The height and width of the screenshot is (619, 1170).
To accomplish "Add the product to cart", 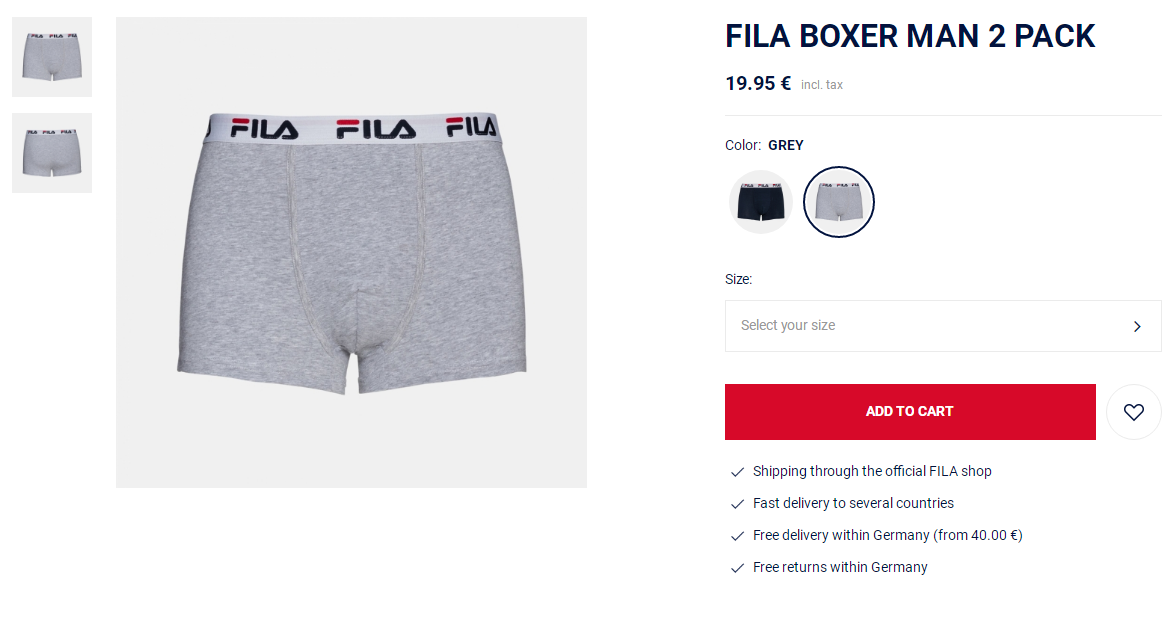I will click(x=910, y=412).
